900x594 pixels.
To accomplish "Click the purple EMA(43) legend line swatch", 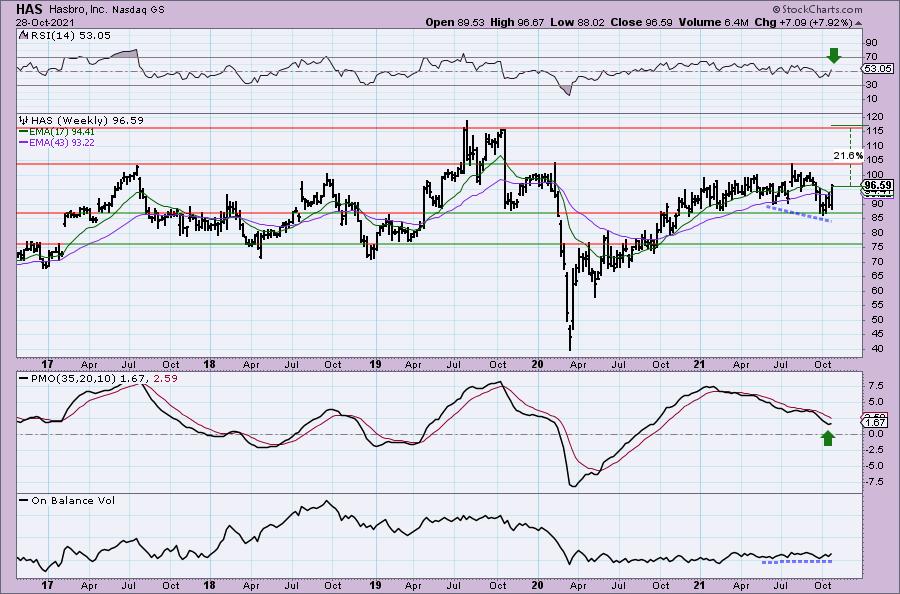I will (x=24, y=142).
